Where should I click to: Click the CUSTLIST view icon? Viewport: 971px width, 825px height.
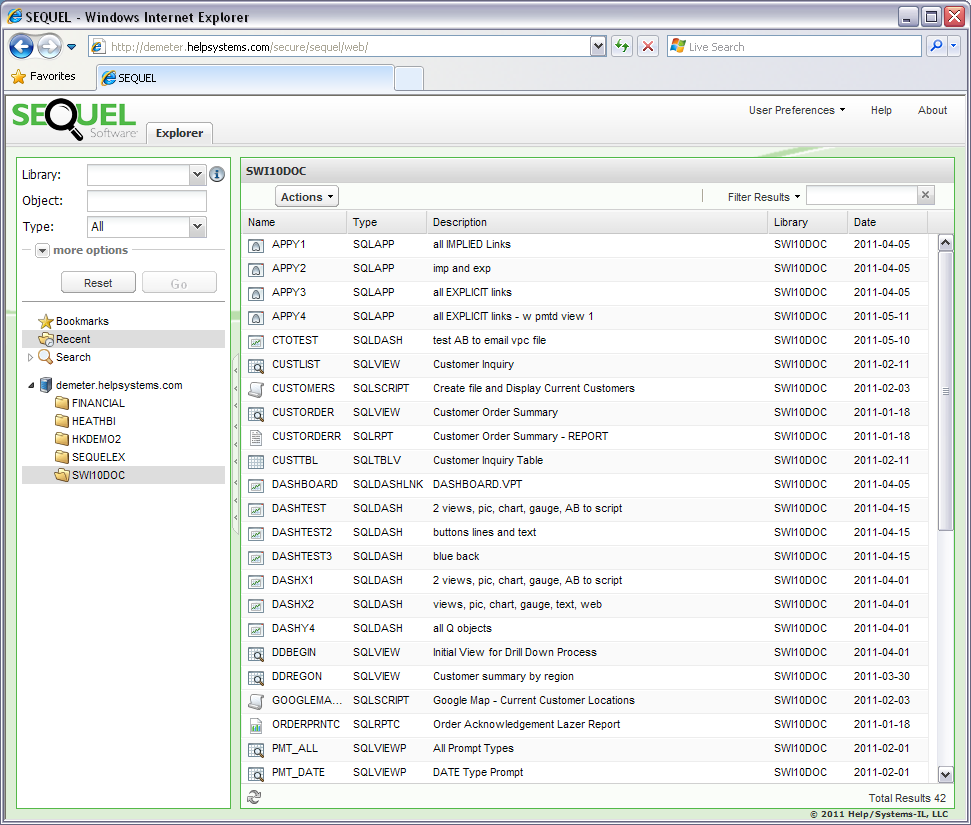tap(256, 365)
